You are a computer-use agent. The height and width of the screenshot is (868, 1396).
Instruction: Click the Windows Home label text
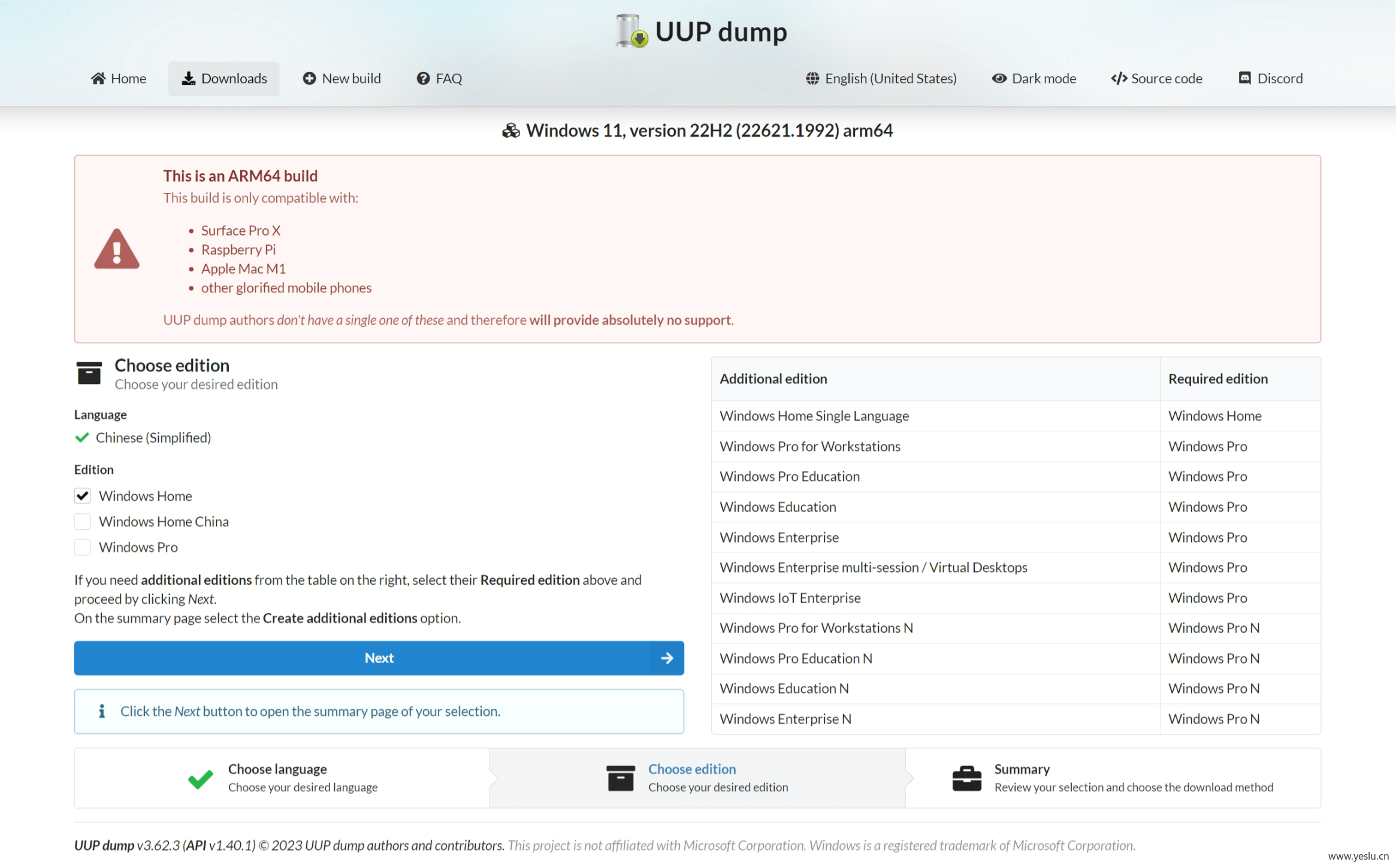click(x=145, y=496)
